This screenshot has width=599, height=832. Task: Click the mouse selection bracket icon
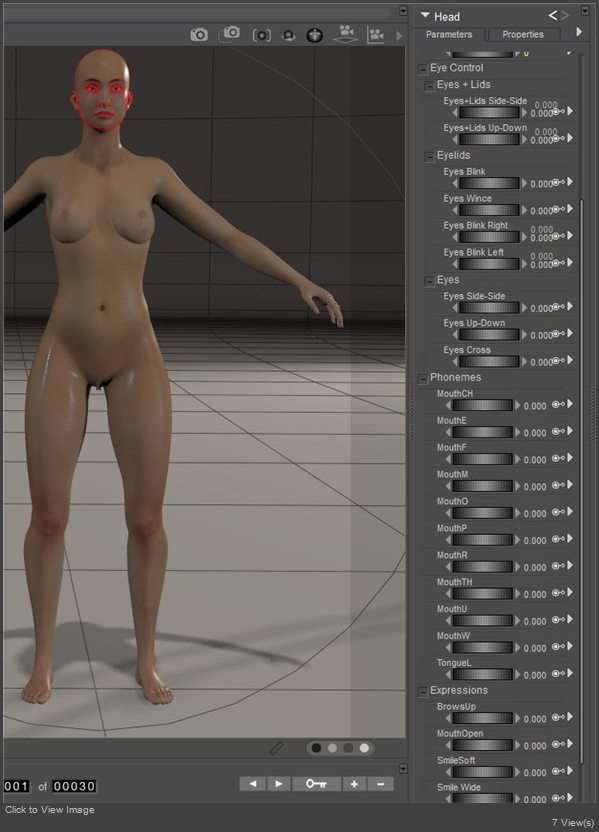[262, 36]
